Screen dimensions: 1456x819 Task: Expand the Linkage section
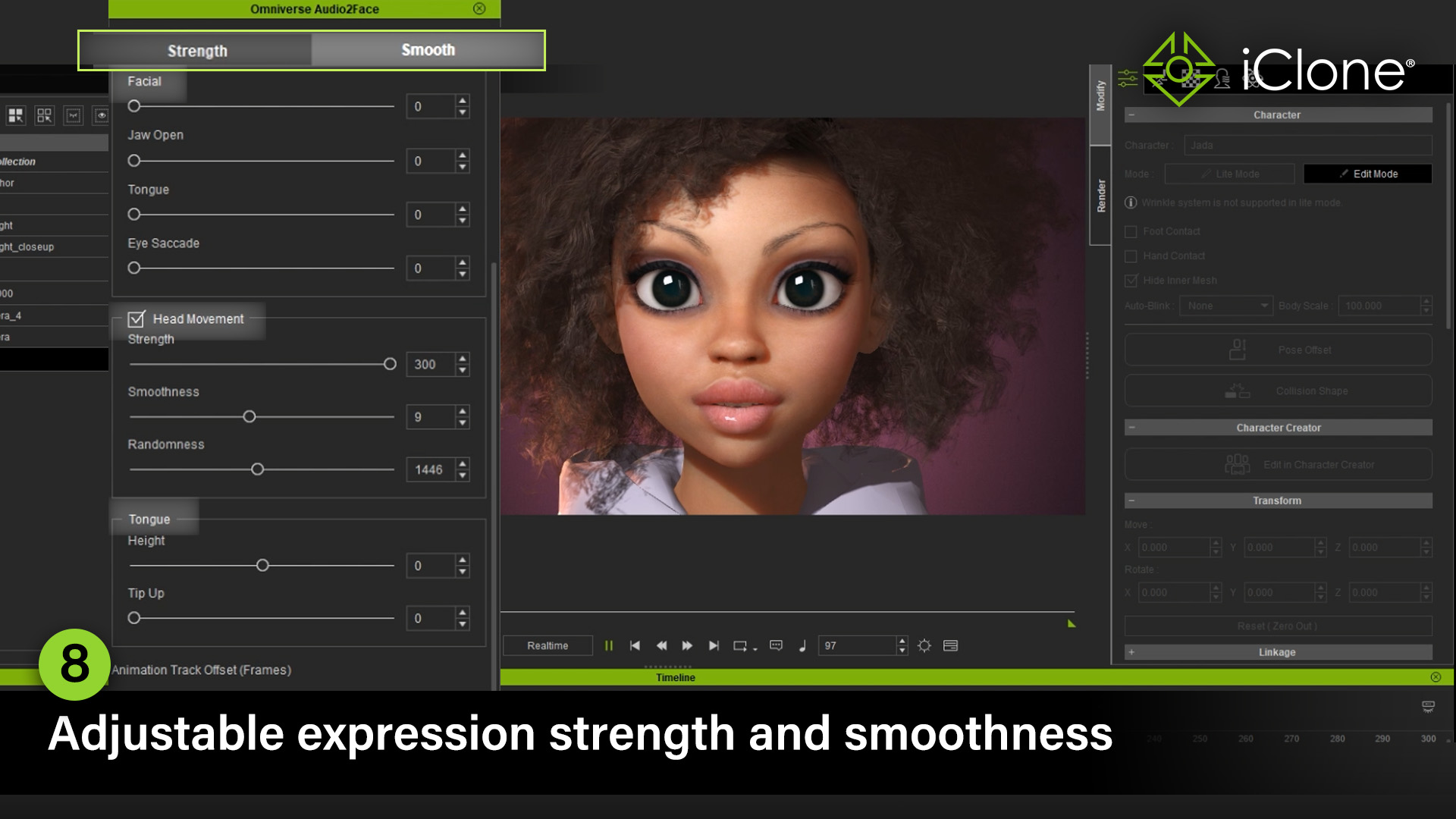click(1132, 652)
